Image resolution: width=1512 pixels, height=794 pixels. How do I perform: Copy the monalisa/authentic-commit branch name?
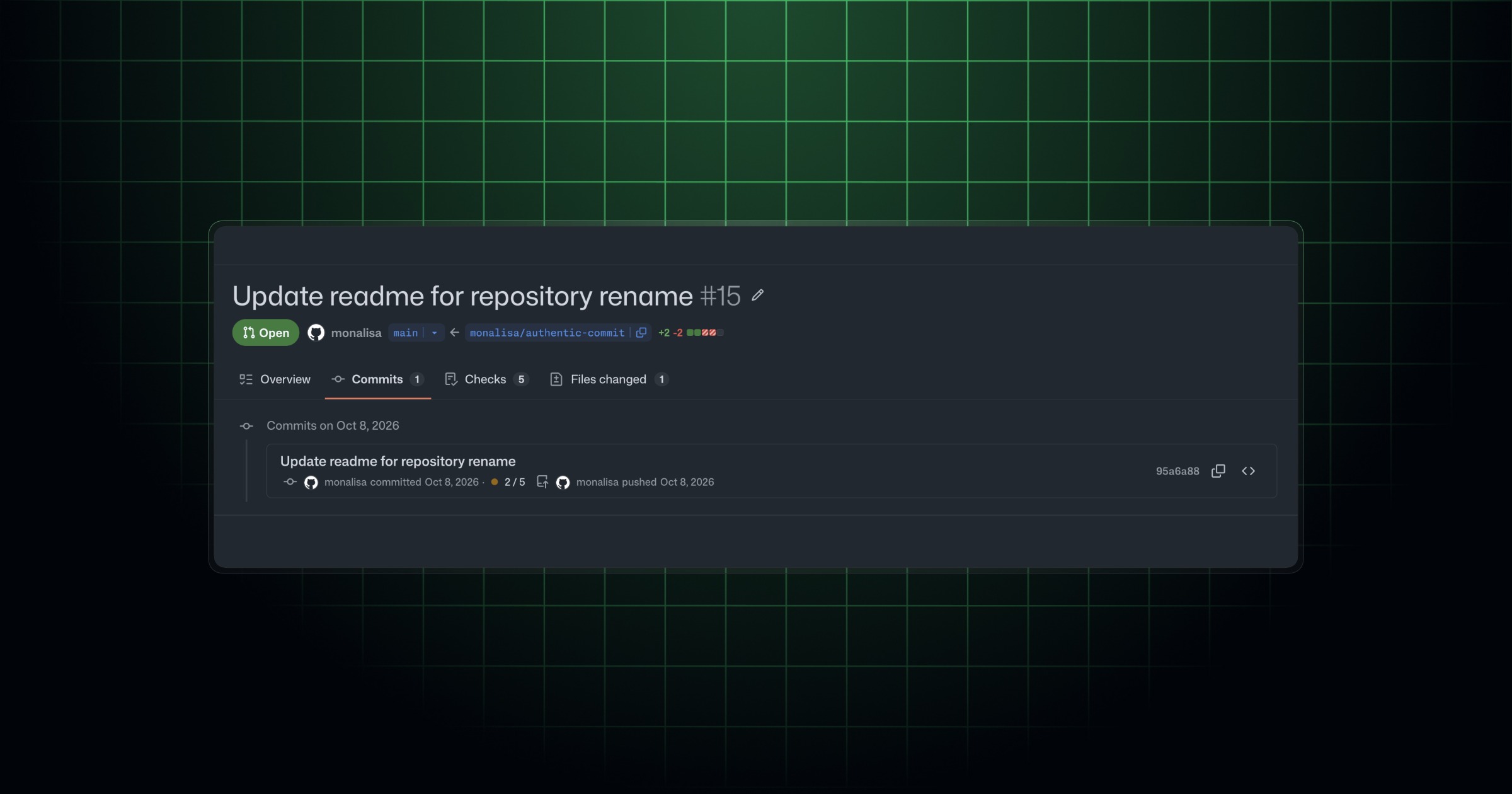641,333
